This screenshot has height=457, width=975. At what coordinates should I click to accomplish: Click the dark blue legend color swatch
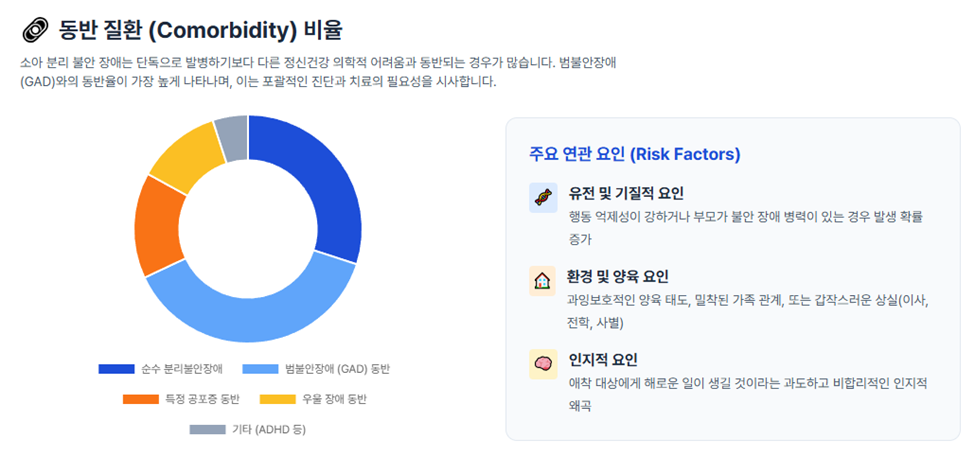pos(116,369)
